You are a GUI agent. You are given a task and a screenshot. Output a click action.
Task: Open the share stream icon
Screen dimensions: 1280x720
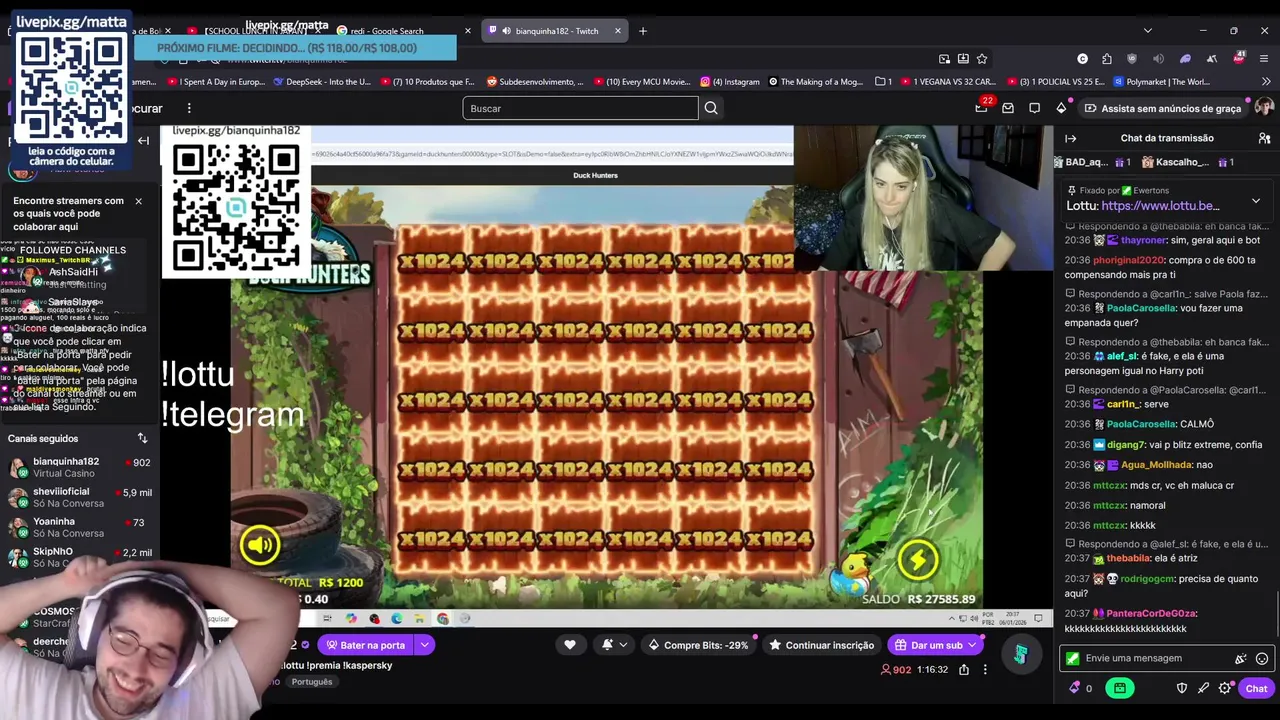point(964,669)
